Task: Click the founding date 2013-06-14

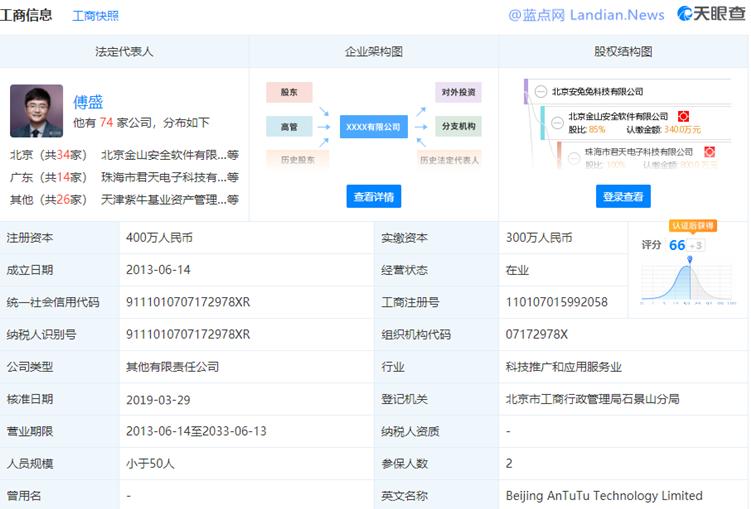Action: pyautogui.click(x=158, y=270)
